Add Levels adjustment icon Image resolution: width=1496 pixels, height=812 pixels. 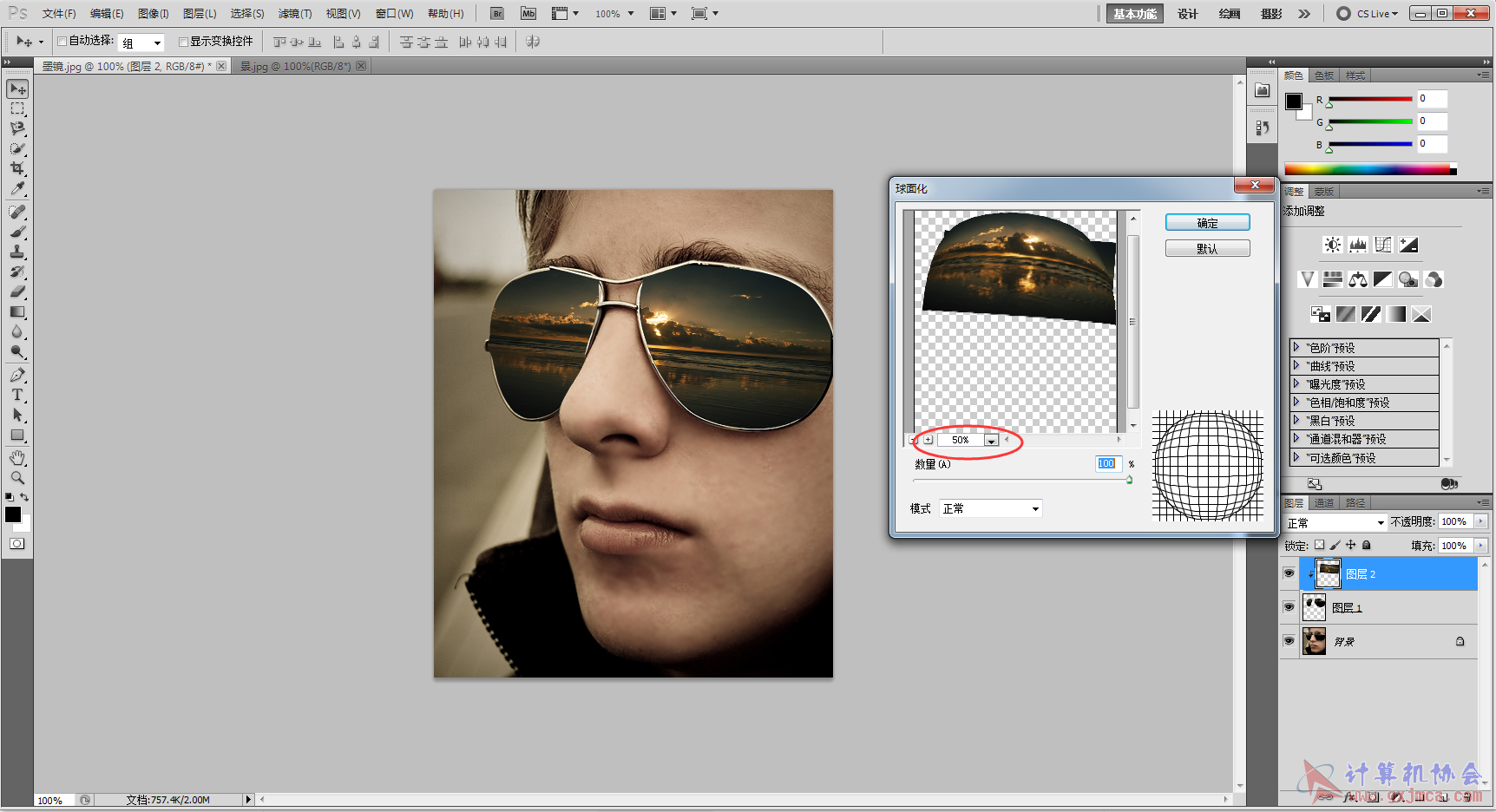pyautogui.click(x=1358, y=245)
